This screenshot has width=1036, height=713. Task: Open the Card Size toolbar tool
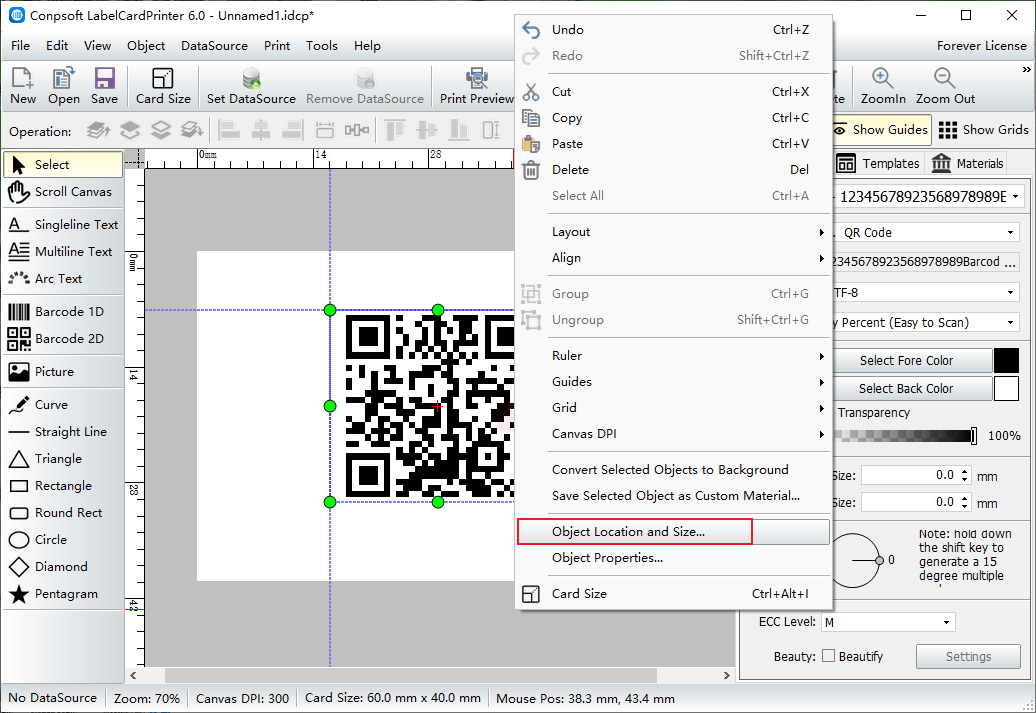[163, 85]
